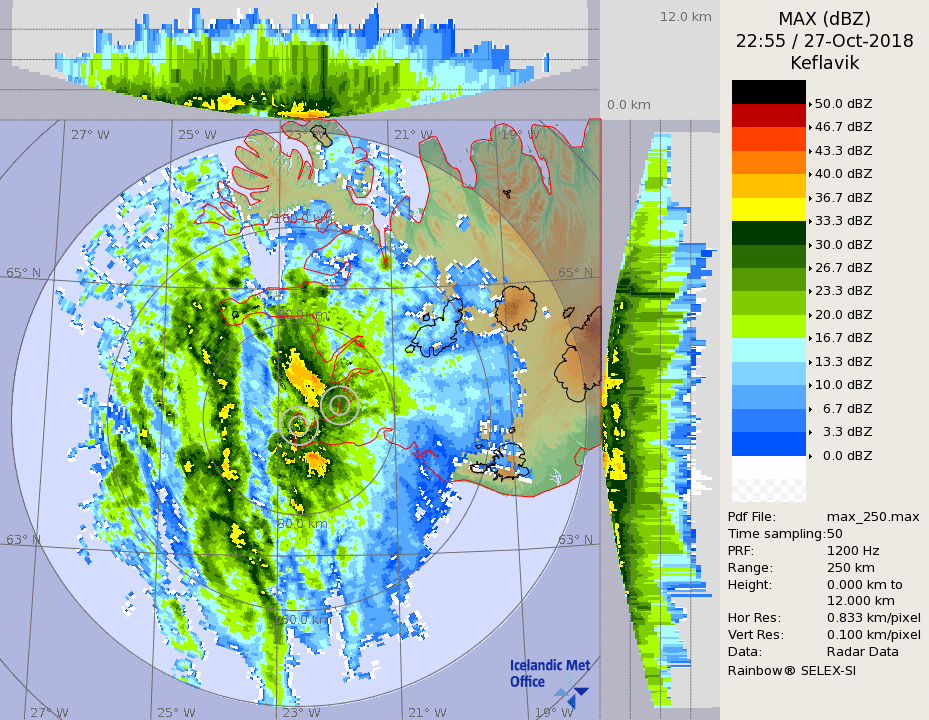Click the arrow marker beside 16.7 dBZ

[810, 338]
